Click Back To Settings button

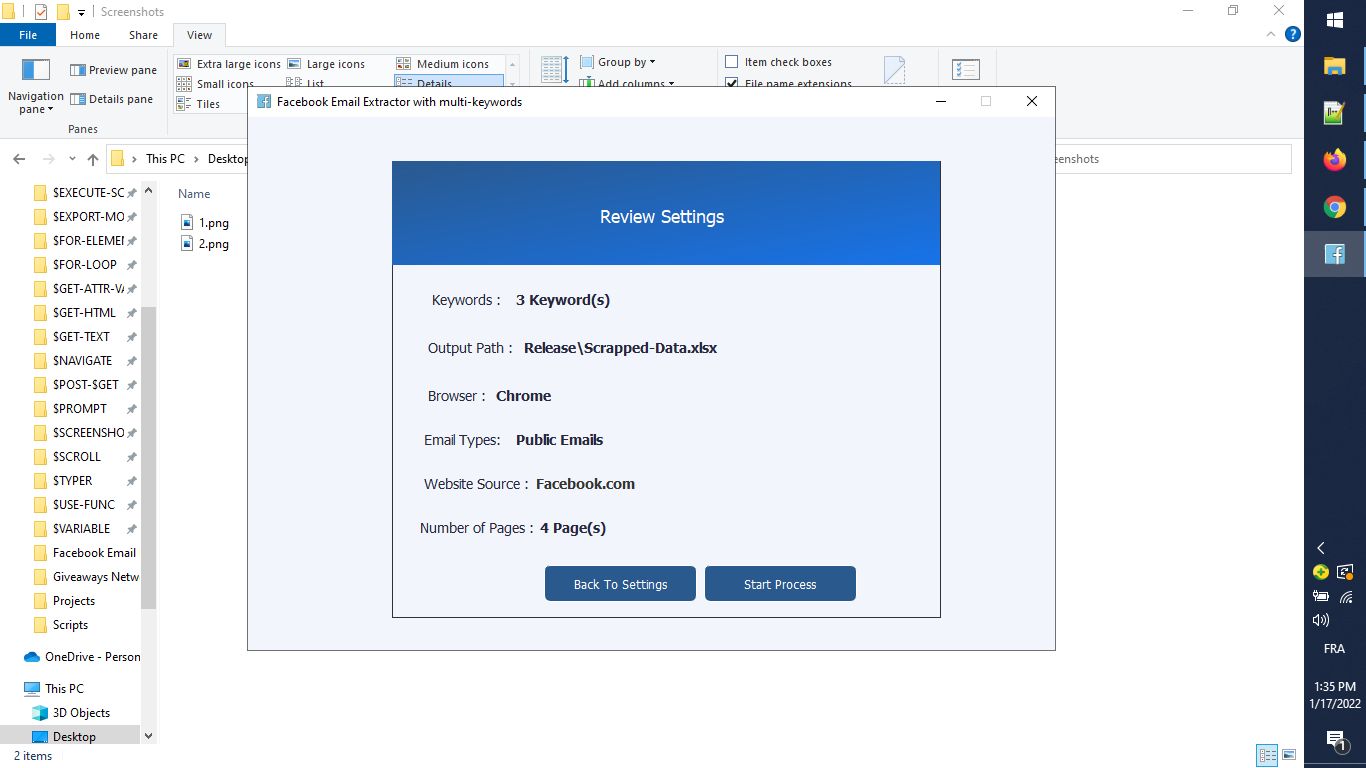pos(620,584)
